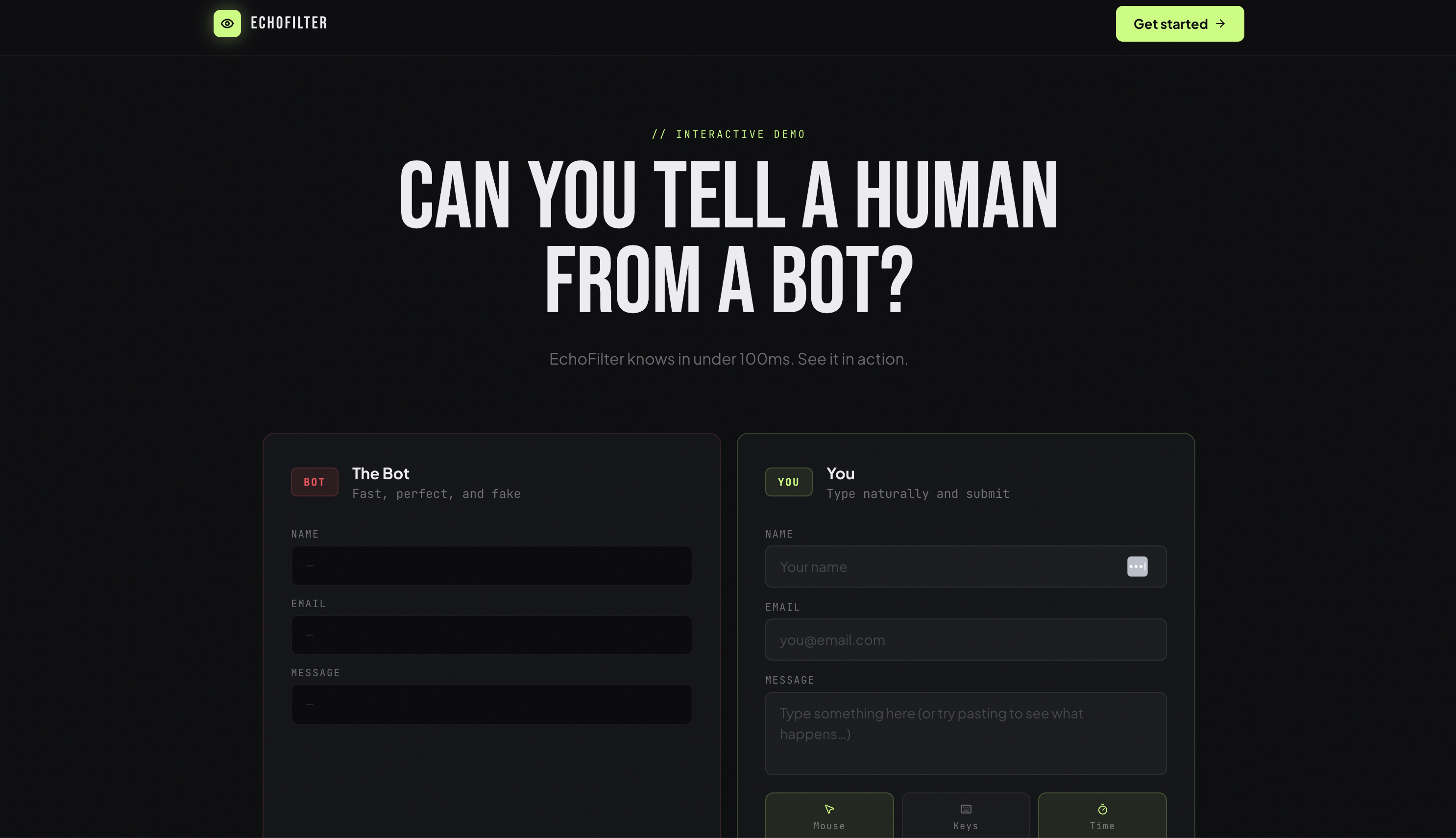Click the green YOU badge
This screenshot has width=1456, height=838.
pyautogui.click(x=788, y=482)
